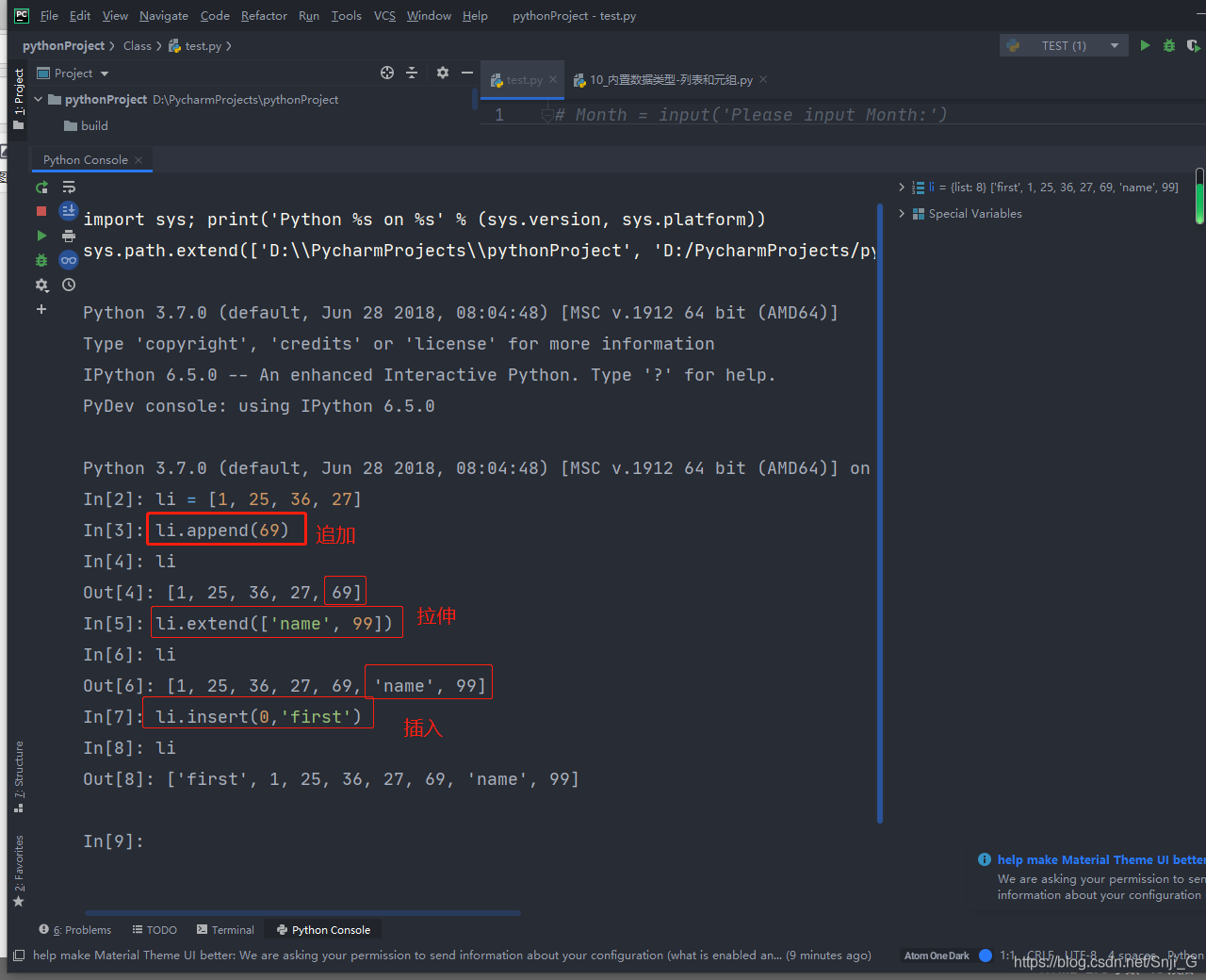Screen dimensions: 1206x980
Task: Expand the li list variable
Action: pyautogui.click(x=902, y=188)
